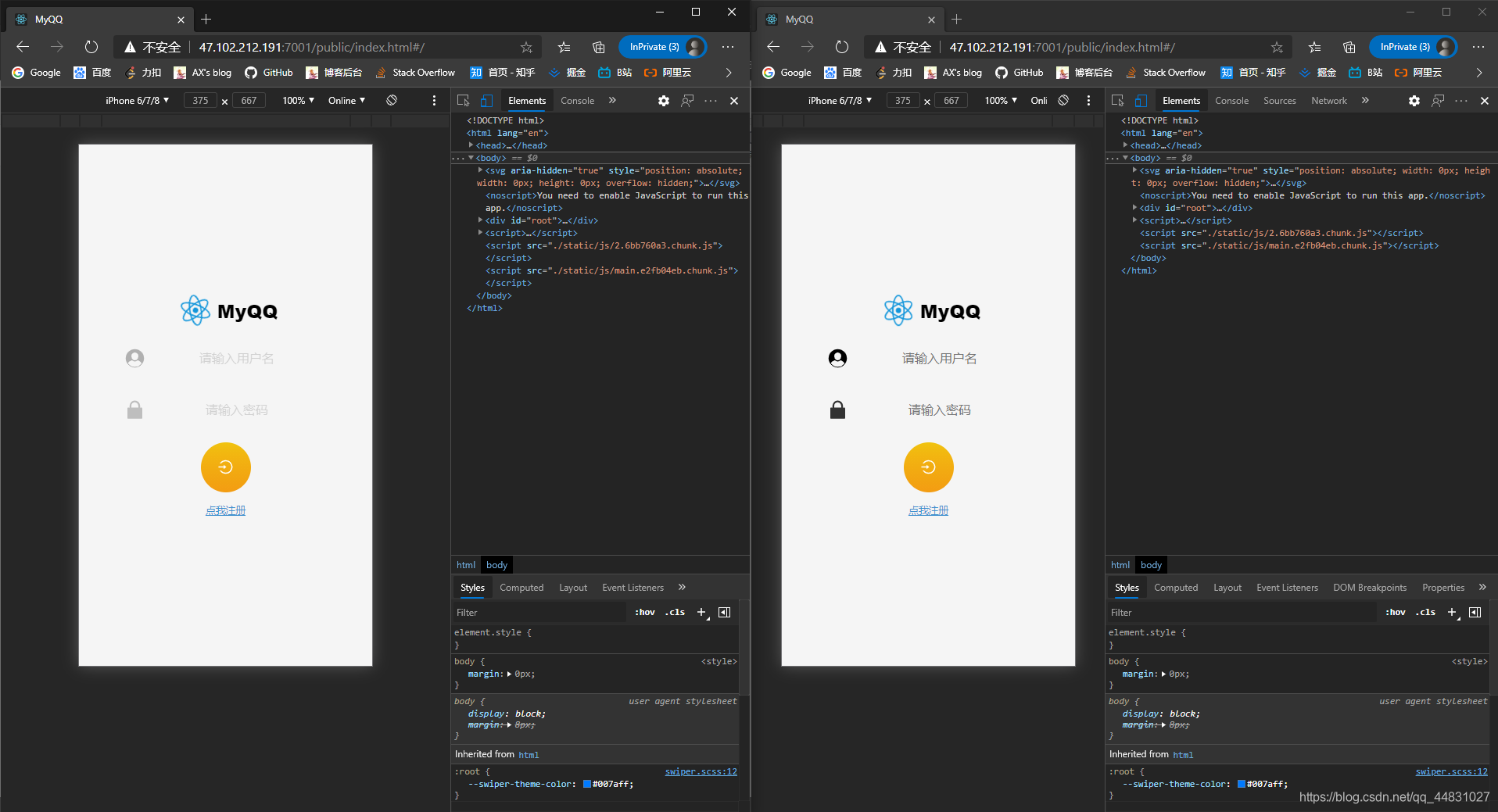Viewport: 1498px width, 812px height.
Task: Click the 点我注册 register link in left page
Action: 226,510
